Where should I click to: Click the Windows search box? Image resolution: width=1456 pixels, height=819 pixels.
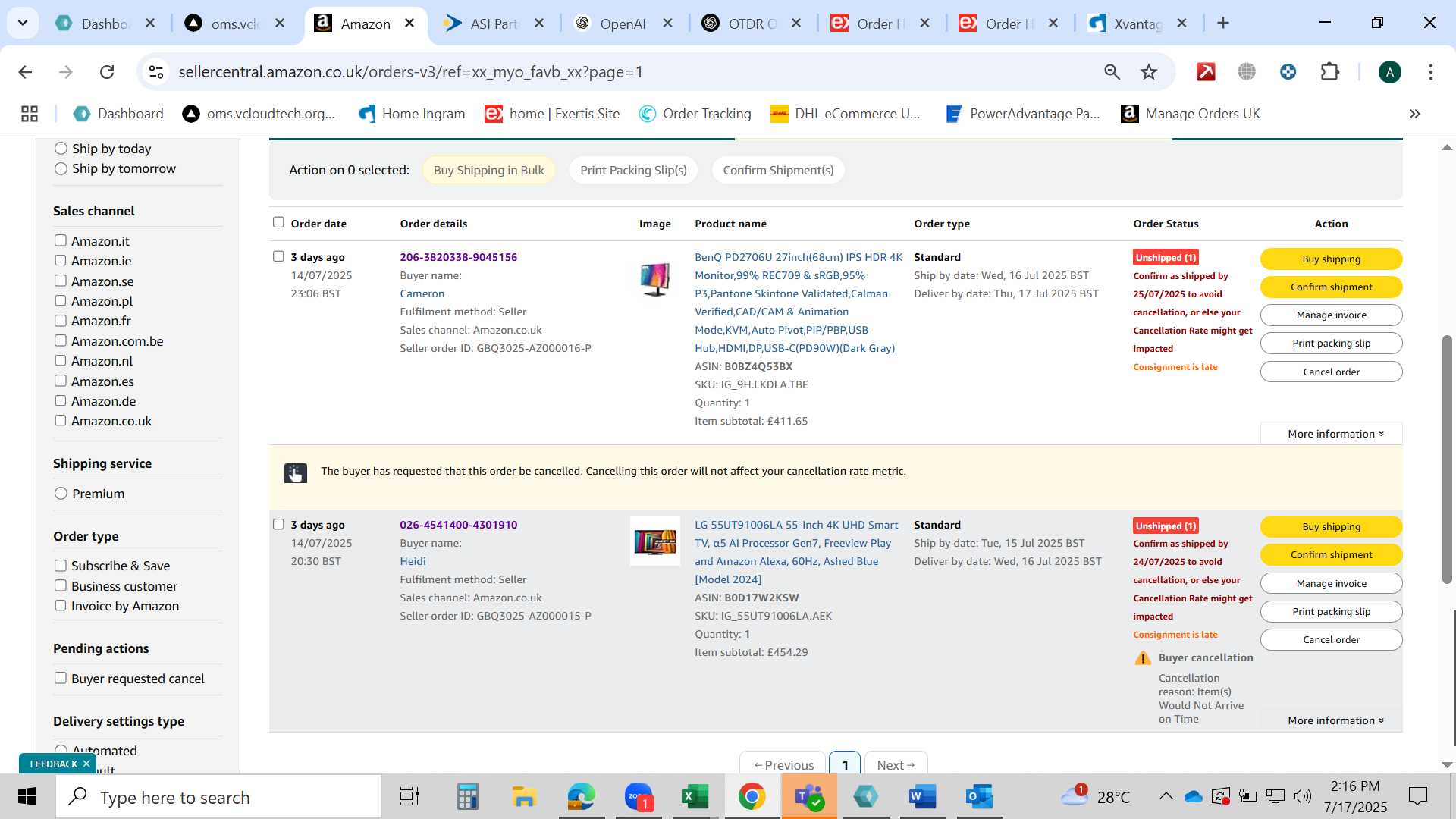pos(219,797)
